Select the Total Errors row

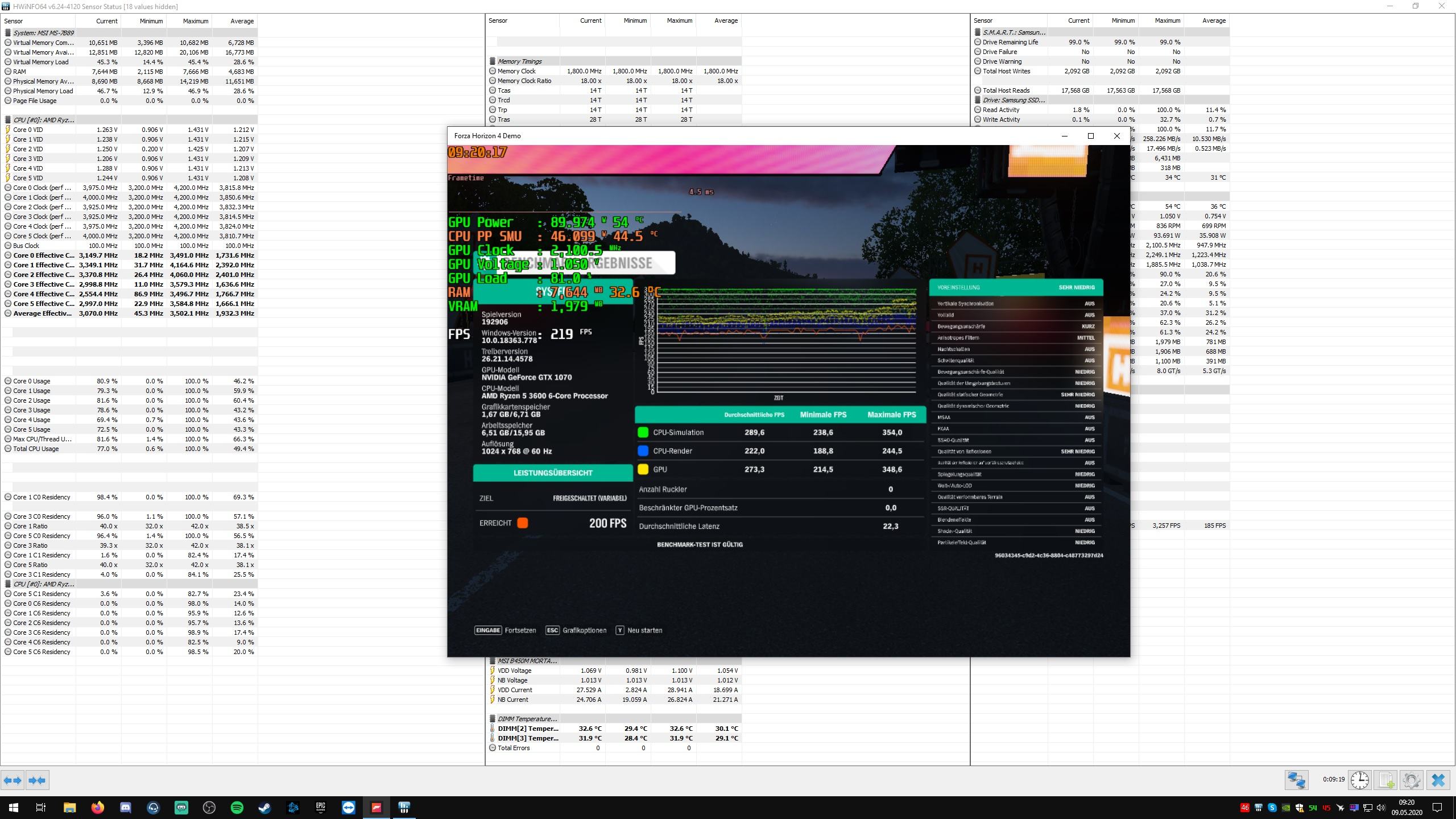(x=614, y=748)
